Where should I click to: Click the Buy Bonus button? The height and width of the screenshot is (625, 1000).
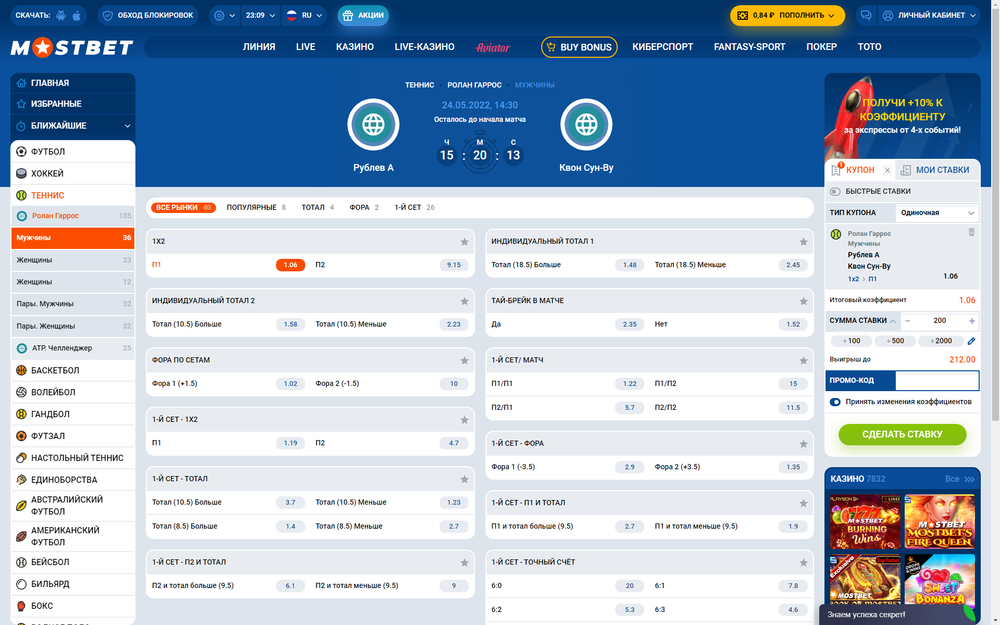point(579,47)
